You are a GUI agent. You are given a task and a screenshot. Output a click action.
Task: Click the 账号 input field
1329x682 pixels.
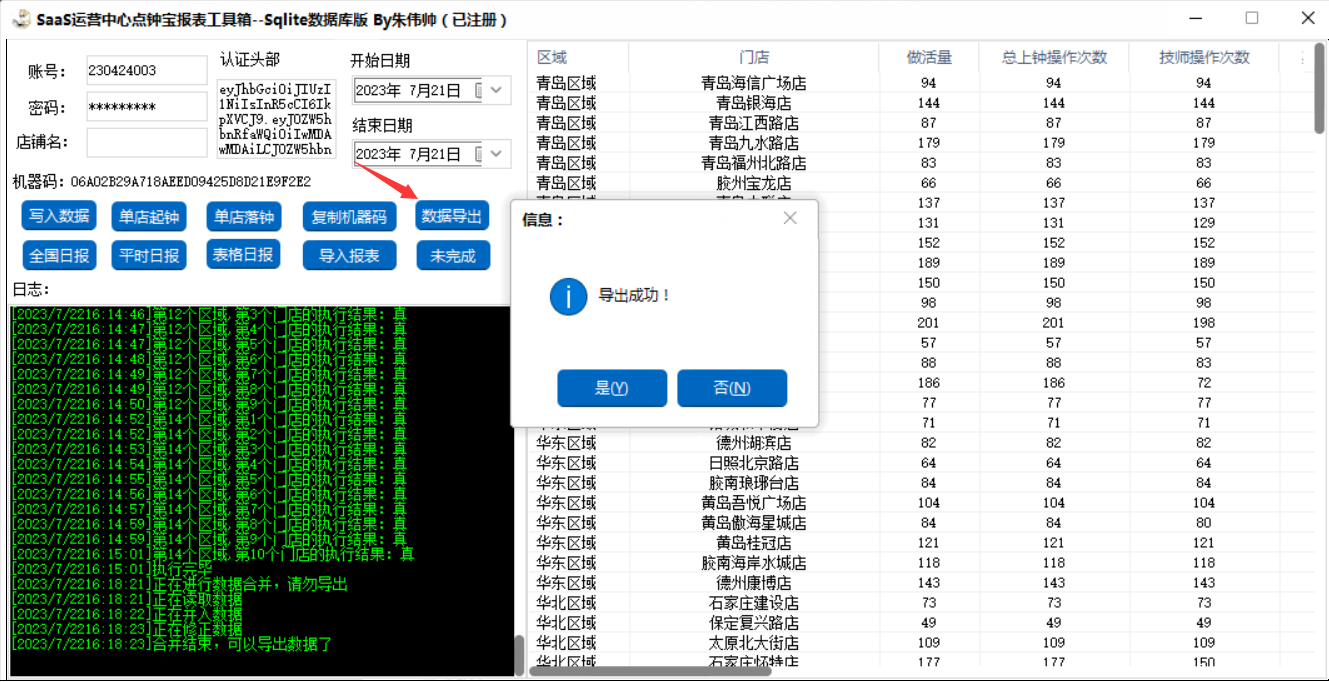(x=147, y=71)
